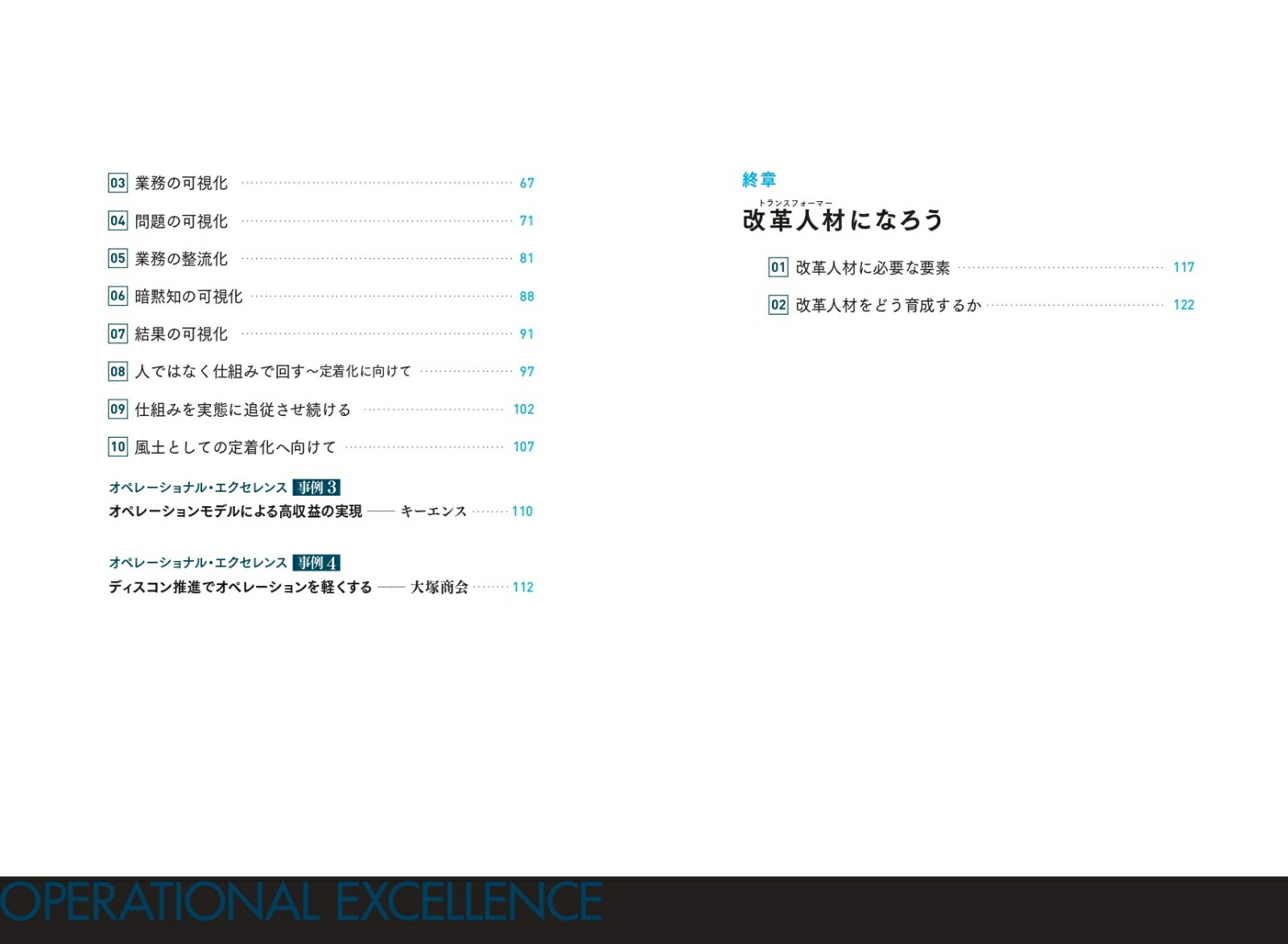Click the 終章 heading

pos(759,179)
